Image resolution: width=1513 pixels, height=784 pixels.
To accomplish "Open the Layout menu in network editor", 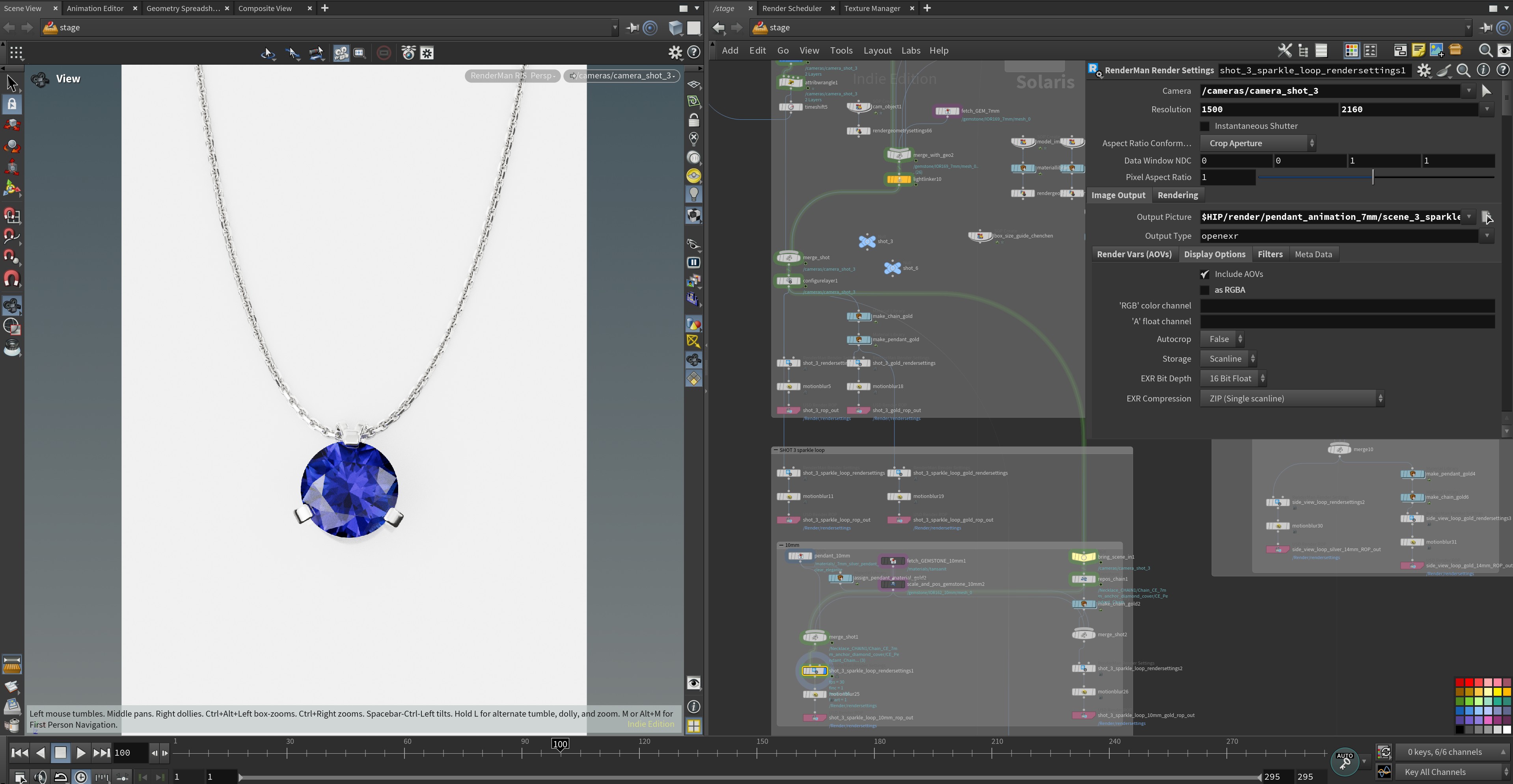I will [878, 50].
